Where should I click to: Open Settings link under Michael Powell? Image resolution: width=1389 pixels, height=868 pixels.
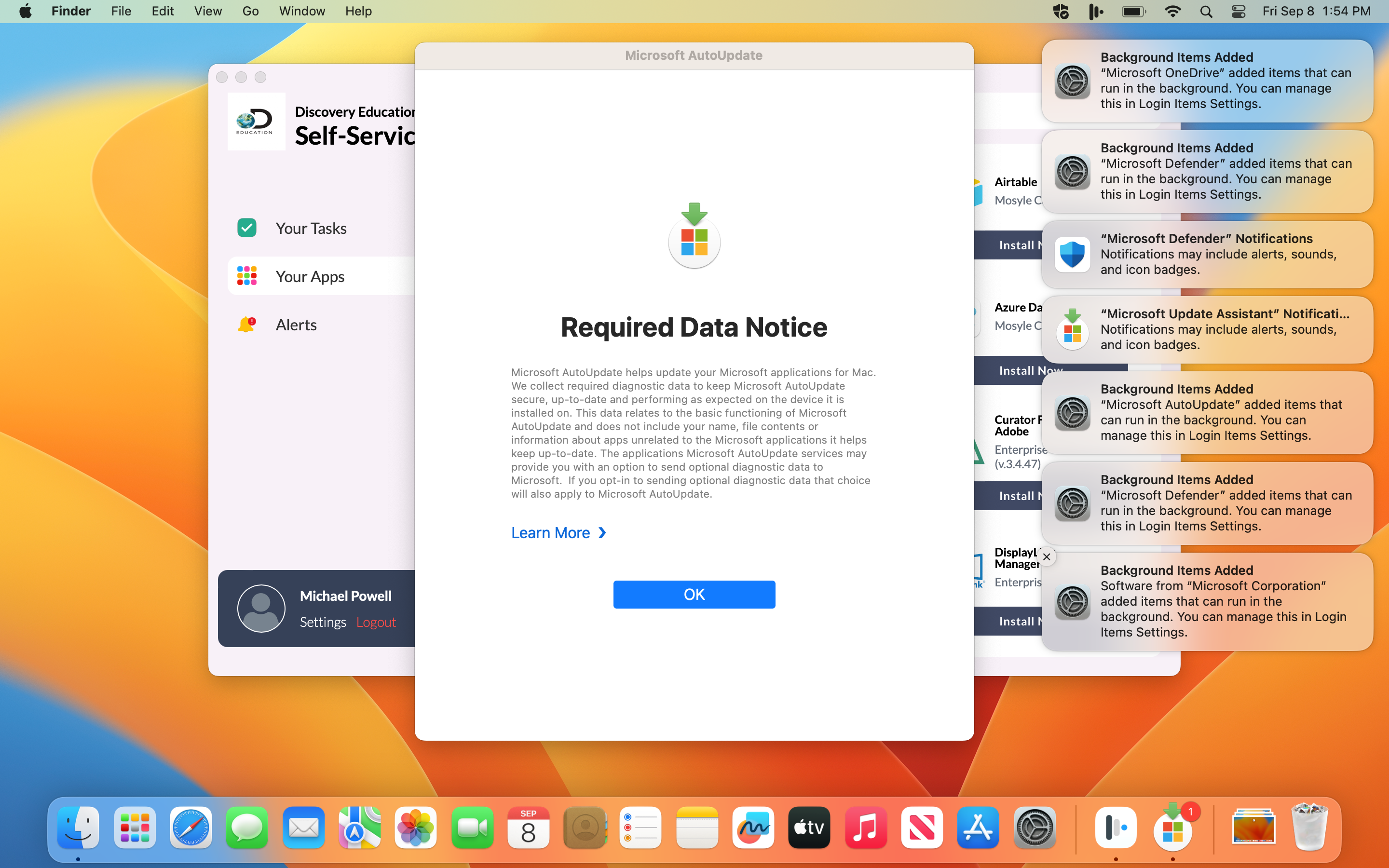(323, 622)
